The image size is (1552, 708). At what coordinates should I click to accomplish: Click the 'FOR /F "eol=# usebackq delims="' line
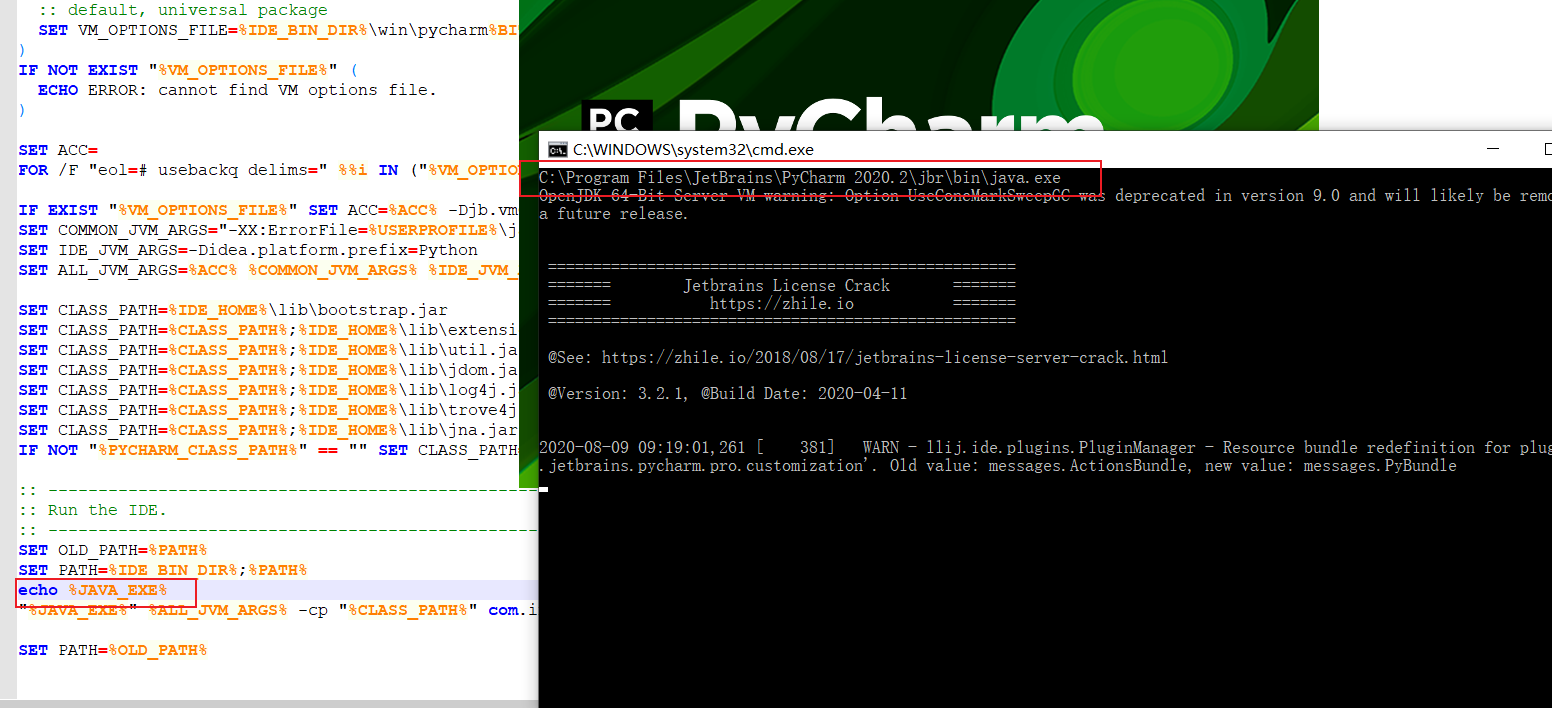[268, 170]
